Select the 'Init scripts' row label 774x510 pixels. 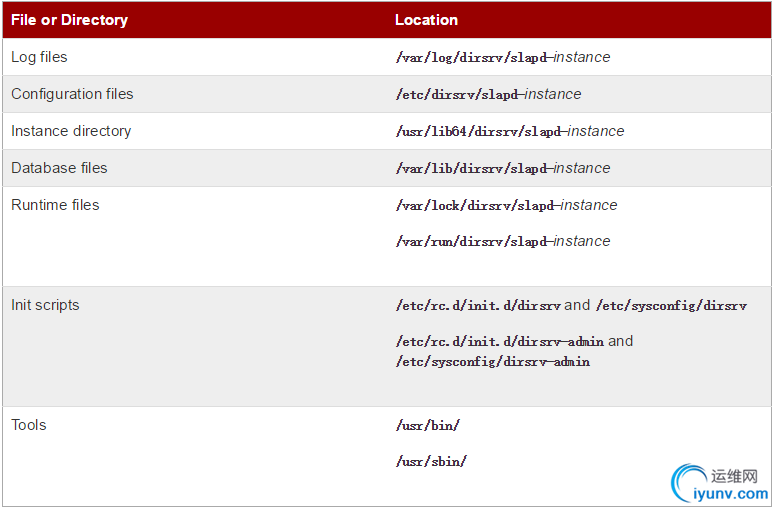tap(45, 305)
